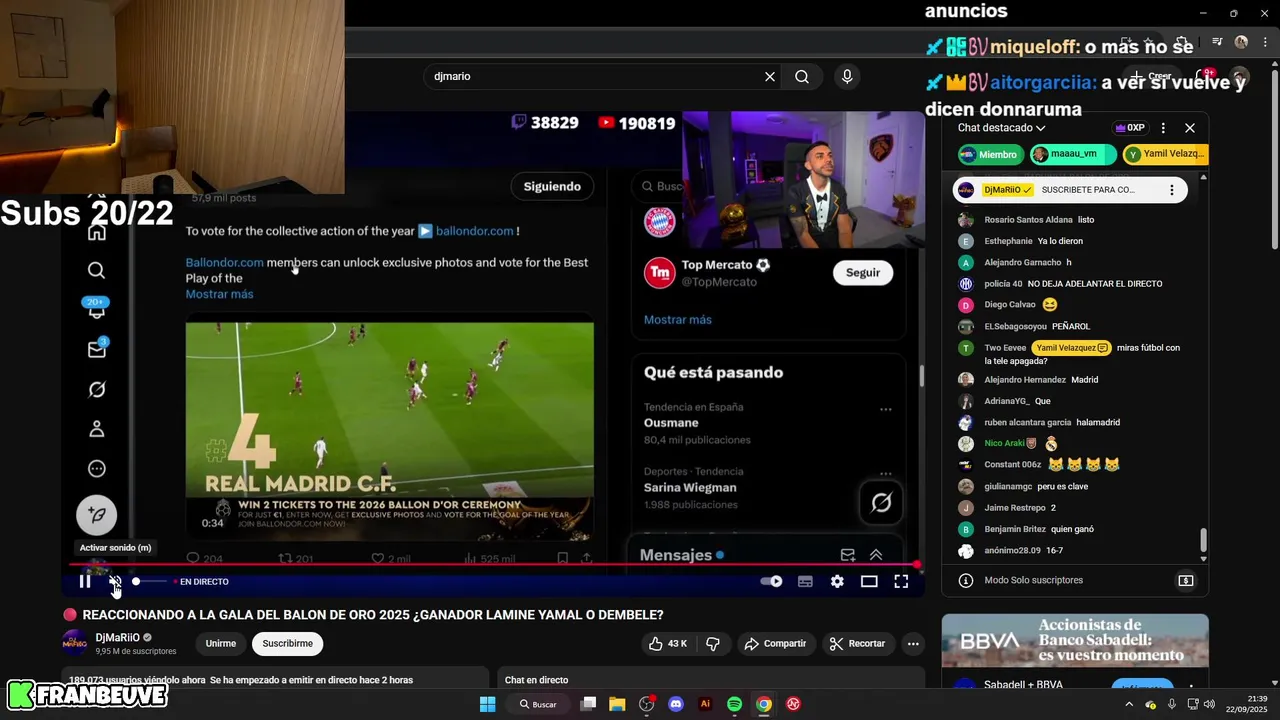The width and height of the screenshot is (1280, 720).
Task: Open the Chat destacado dropdown
Action: [x=1001, y=128]
